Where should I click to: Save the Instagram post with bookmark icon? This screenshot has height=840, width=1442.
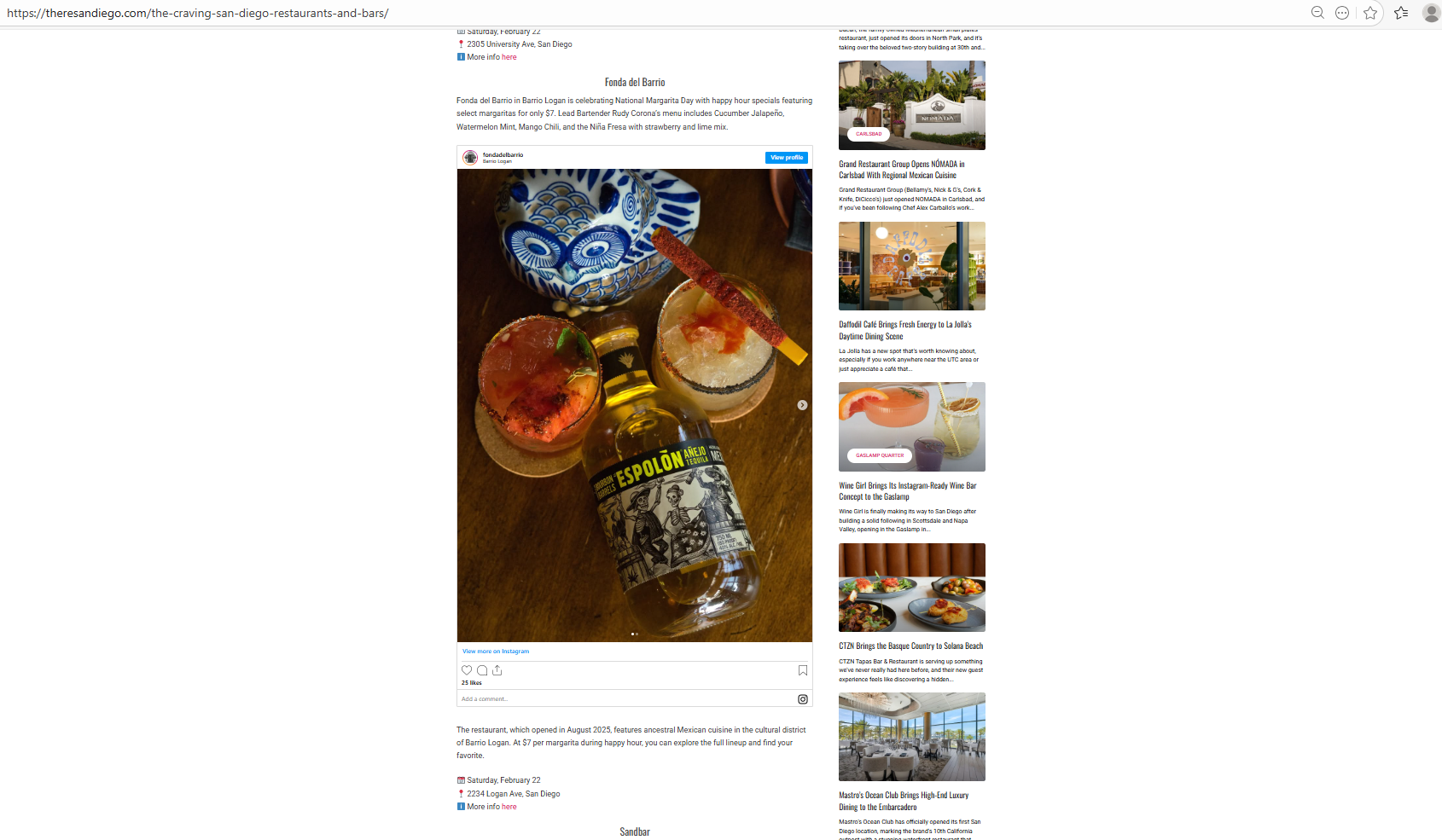pyautogui.click(x=803, y=670)
